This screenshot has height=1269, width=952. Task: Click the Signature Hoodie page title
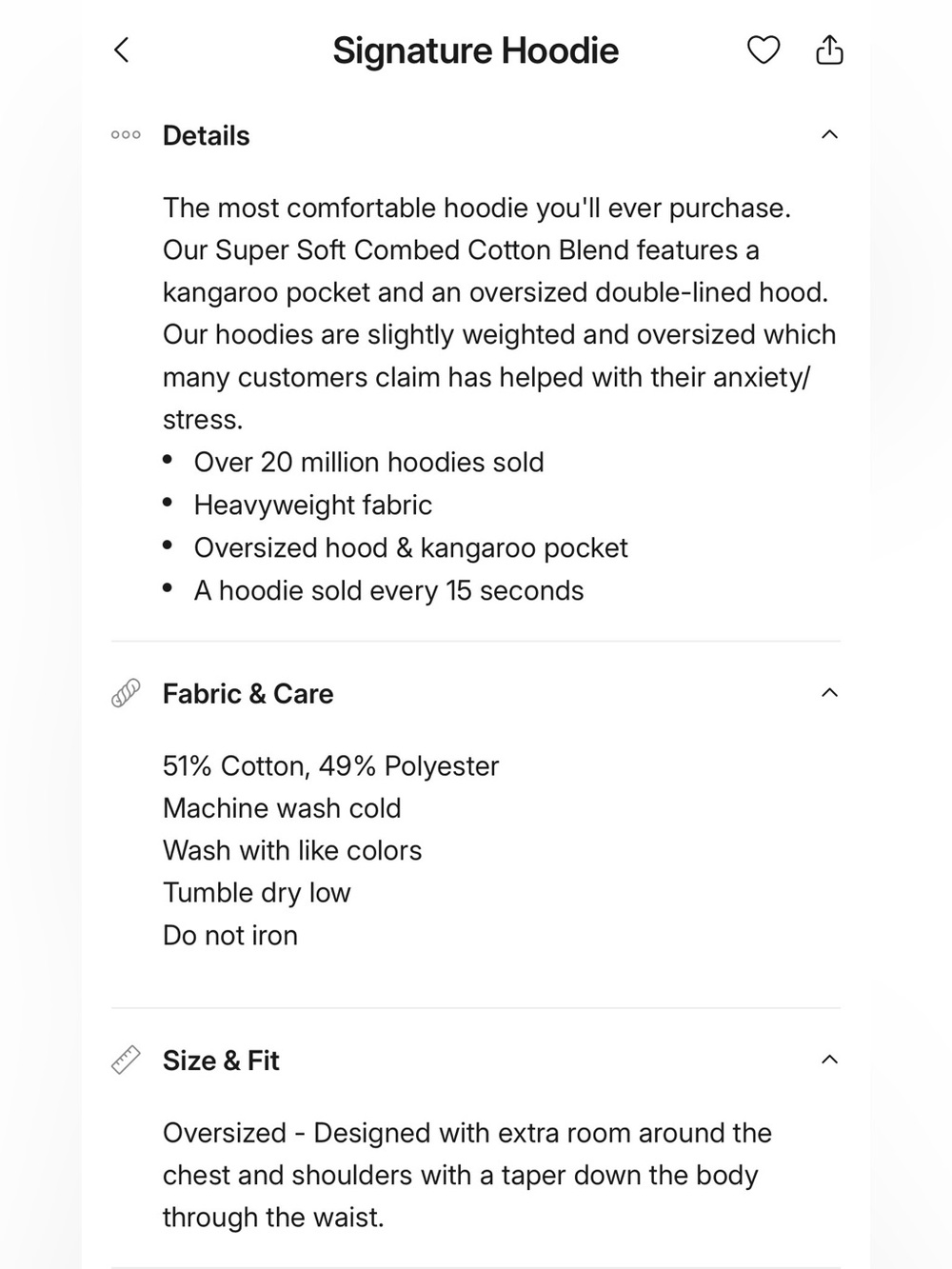coord(475,50)
